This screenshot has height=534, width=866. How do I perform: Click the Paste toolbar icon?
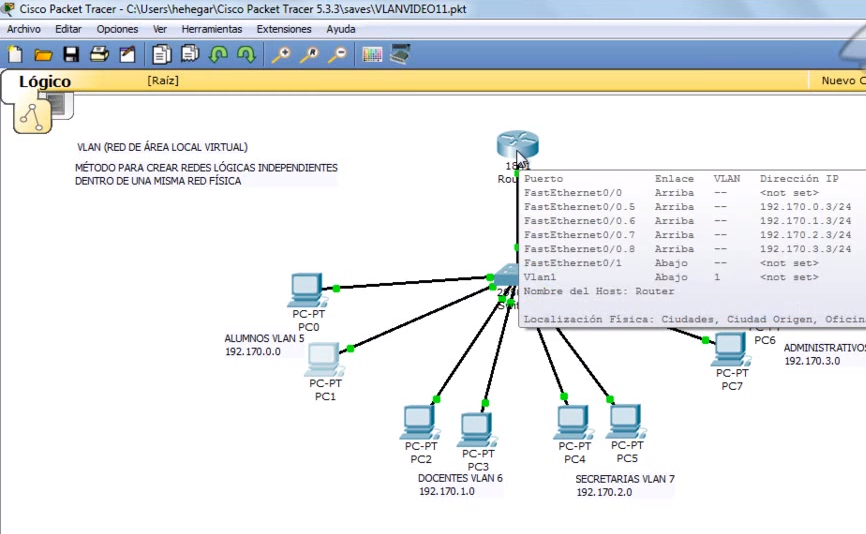coord(190,54)
